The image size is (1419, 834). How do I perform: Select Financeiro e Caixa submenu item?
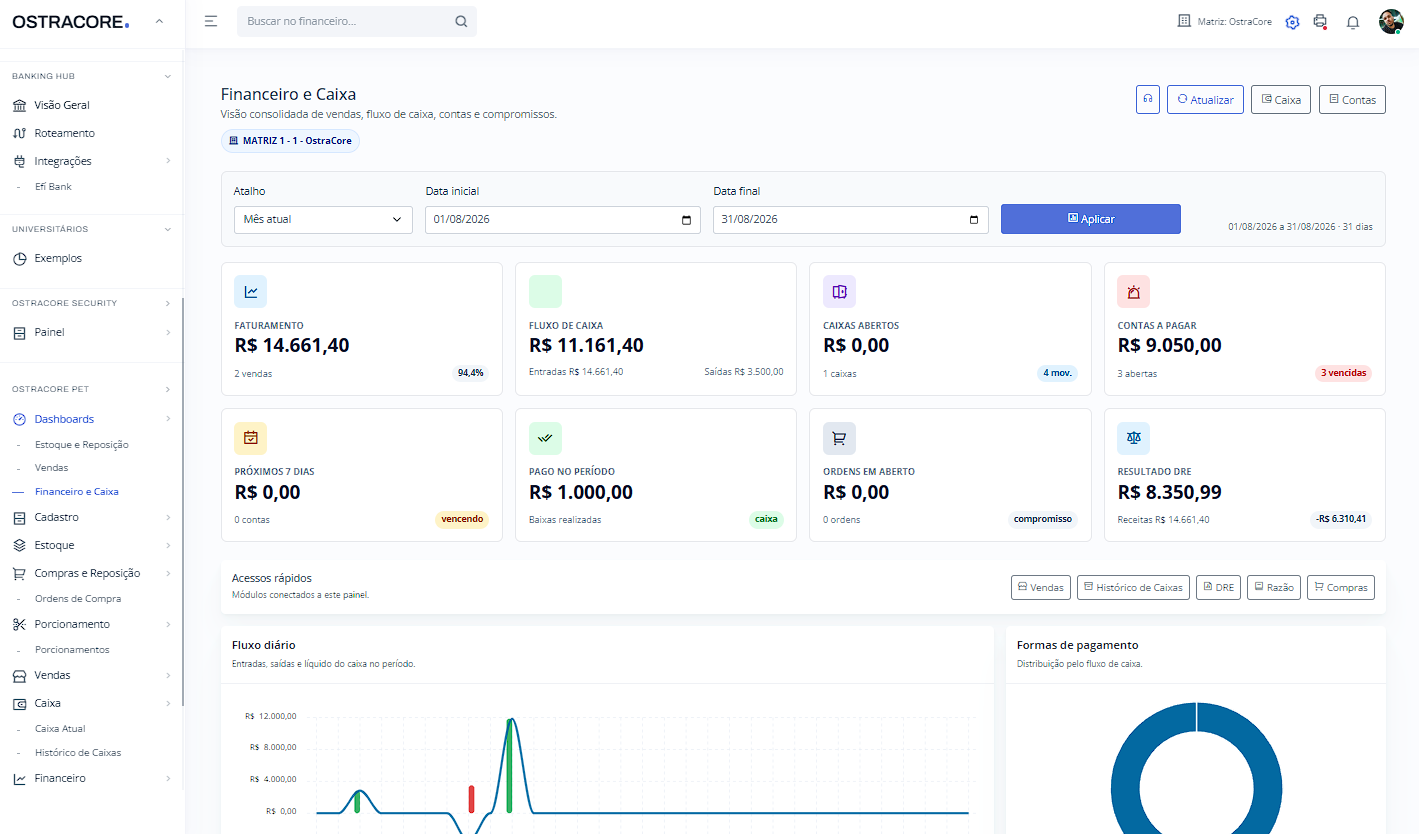tap(77, 492)
